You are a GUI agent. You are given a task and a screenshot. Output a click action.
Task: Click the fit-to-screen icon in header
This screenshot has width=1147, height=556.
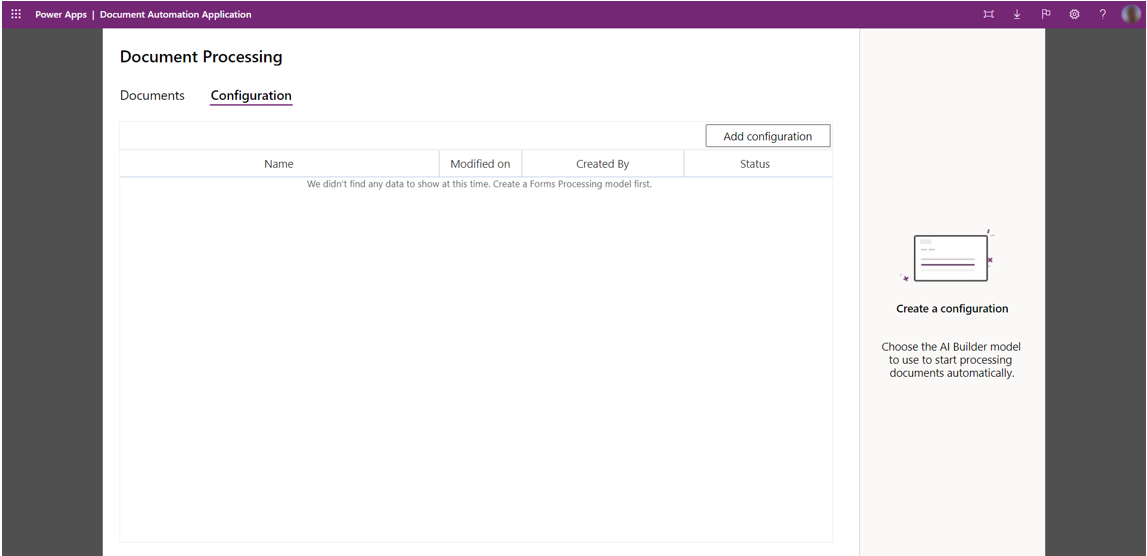[988, 14]
